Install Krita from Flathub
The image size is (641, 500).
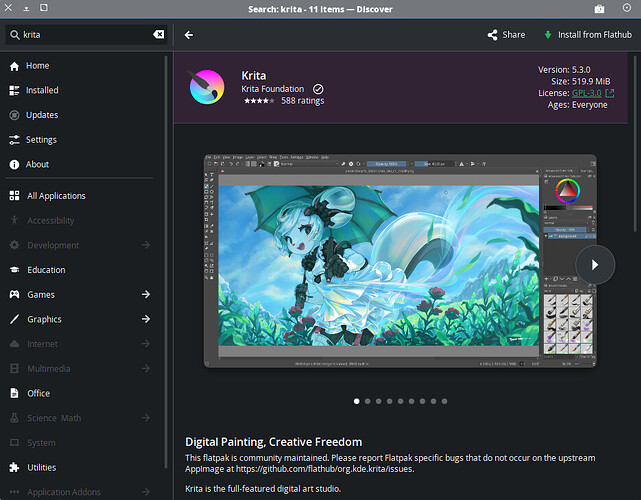tap(588, 35)
